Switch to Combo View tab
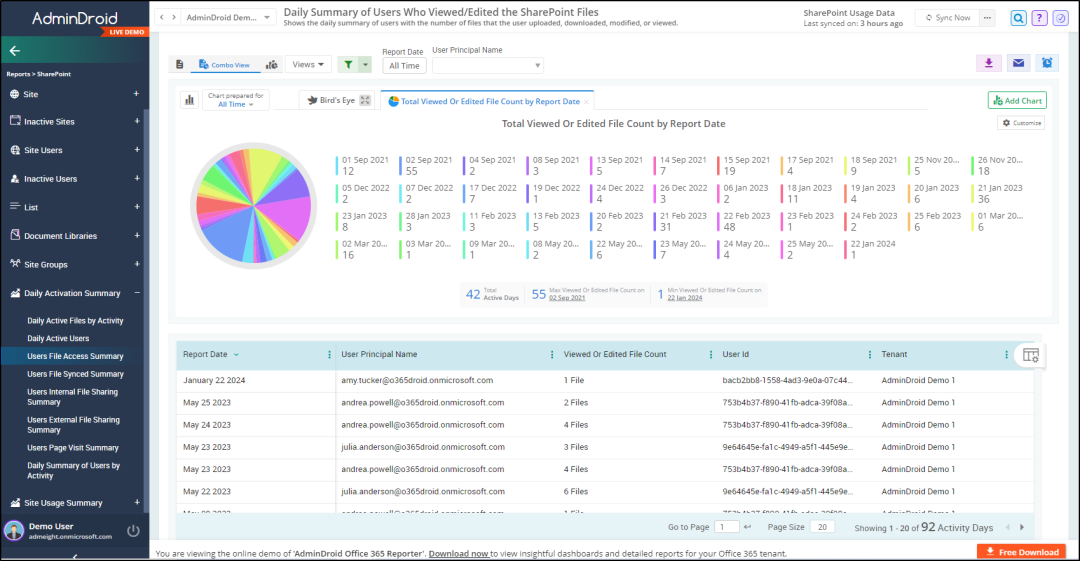Screen dimensions: 1080x561 tap(225, 65)
